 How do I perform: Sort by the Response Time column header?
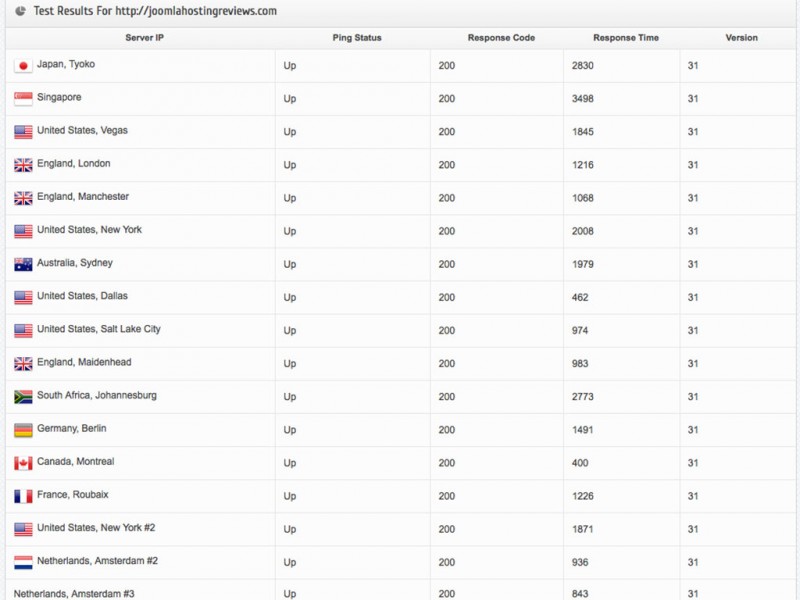[626, 38]
